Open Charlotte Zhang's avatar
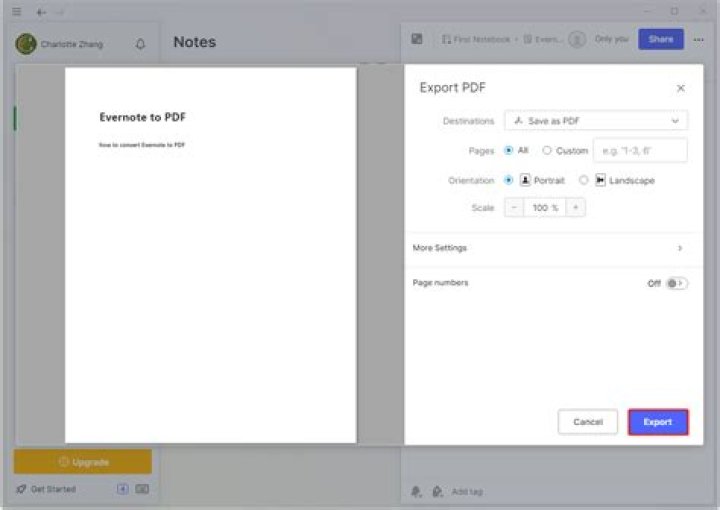Screen dimensions: 720x510 click(26, 44)
